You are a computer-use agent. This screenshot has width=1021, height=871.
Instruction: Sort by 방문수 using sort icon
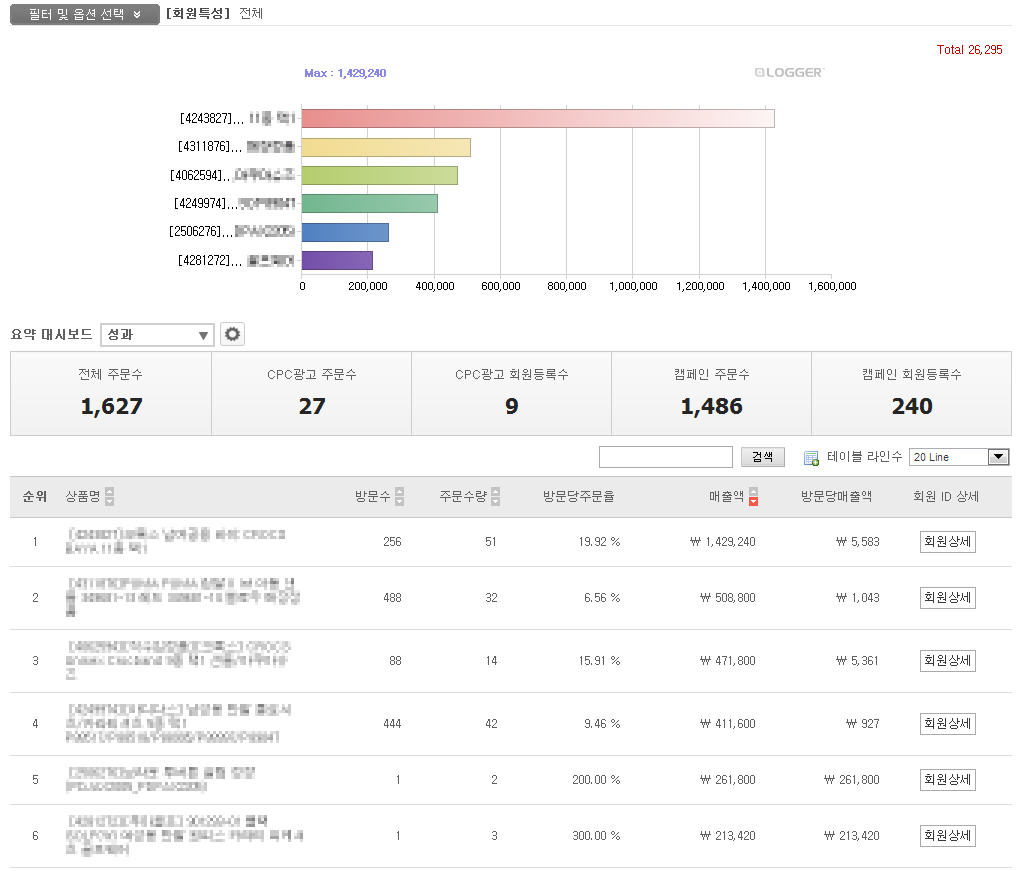(400, 497)
